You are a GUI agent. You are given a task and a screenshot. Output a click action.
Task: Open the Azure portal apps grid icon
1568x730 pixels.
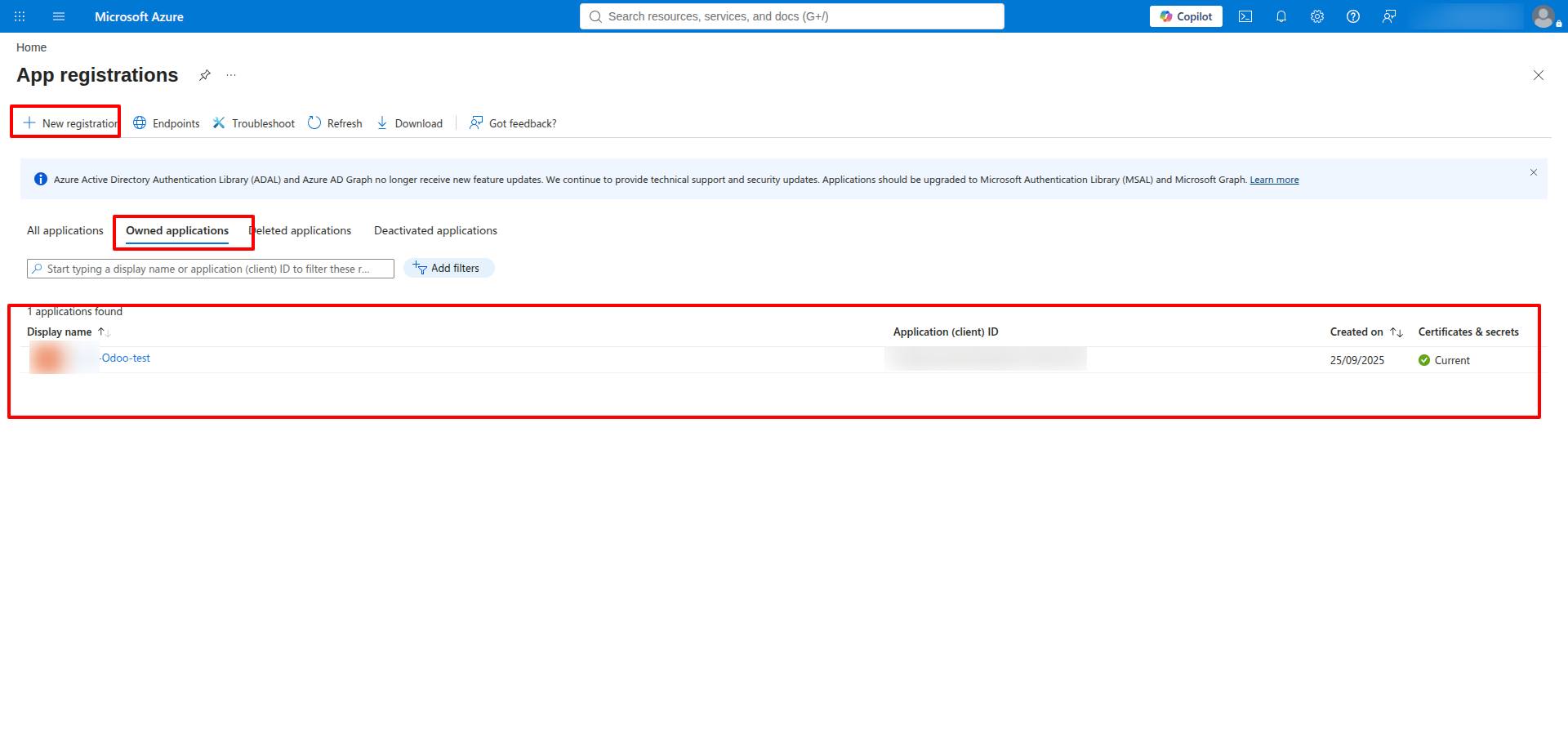click(20, 16)
